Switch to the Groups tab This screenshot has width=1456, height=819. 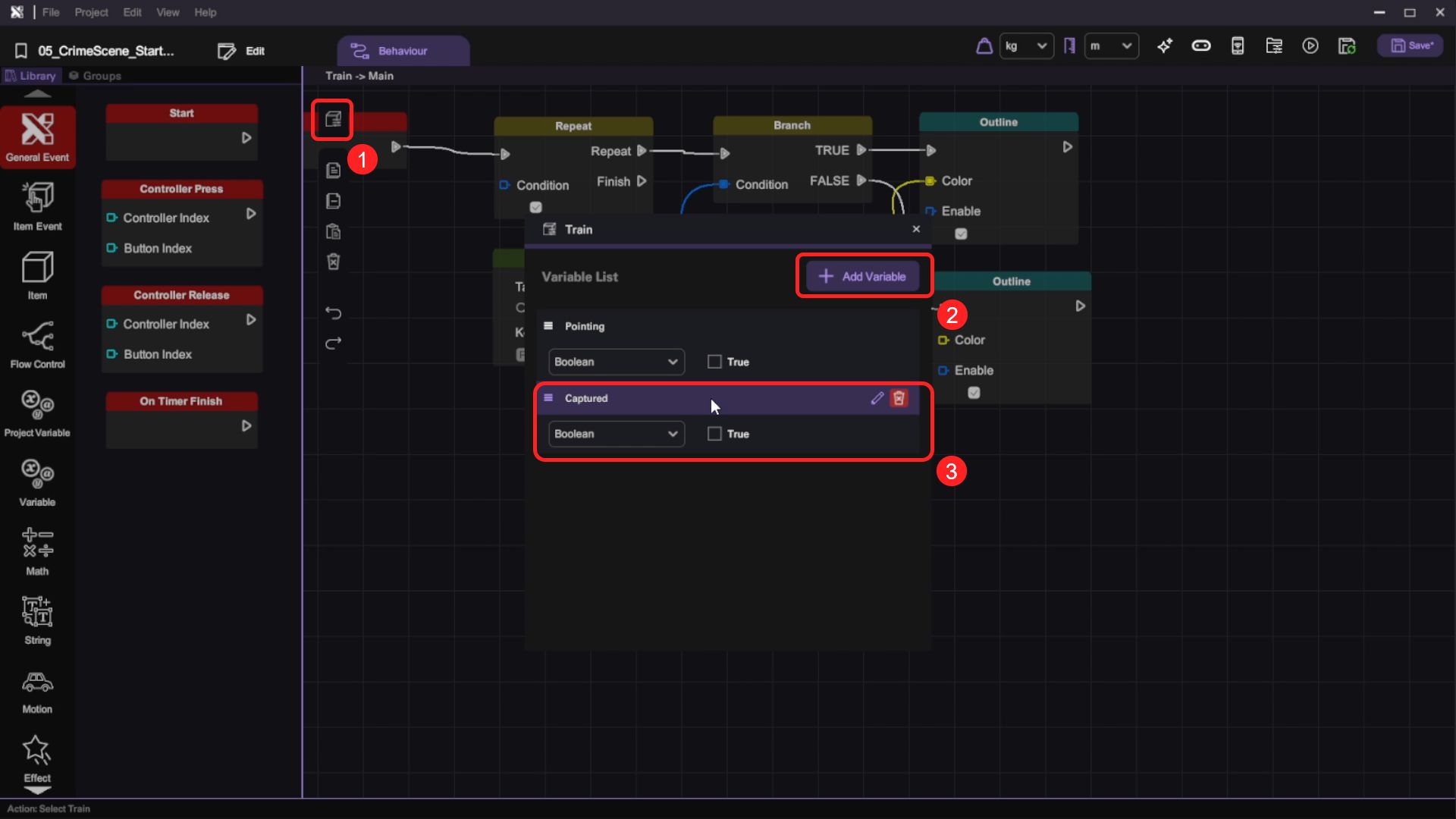96,76
